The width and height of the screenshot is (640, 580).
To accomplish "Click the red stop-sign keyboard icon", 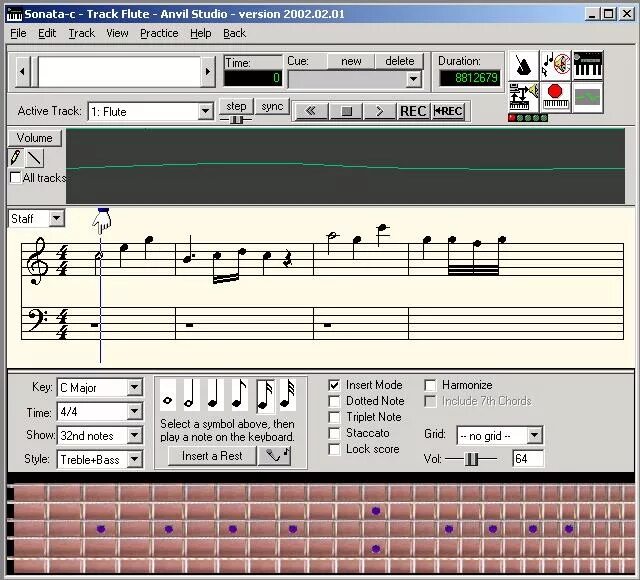I will (556, 97).
